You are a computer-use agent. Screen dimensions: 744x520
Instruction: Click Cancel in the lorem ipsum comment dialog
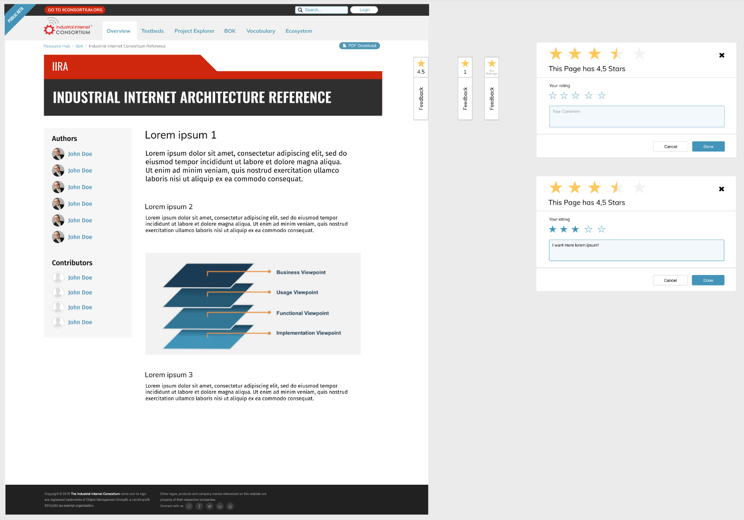click(670, 280)
